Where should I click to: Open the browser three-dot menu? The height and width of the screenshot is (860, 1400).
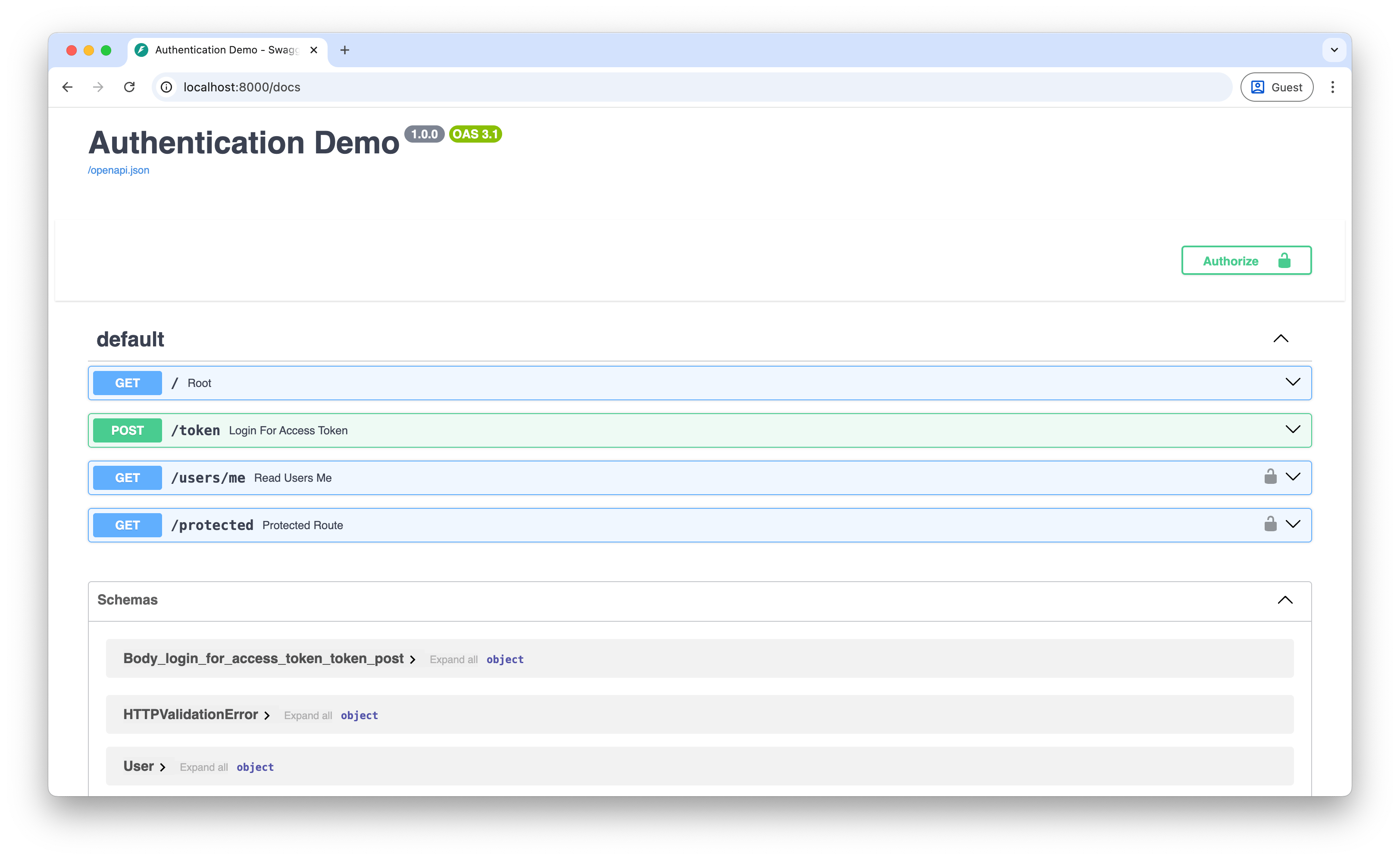pos(1332,87)
